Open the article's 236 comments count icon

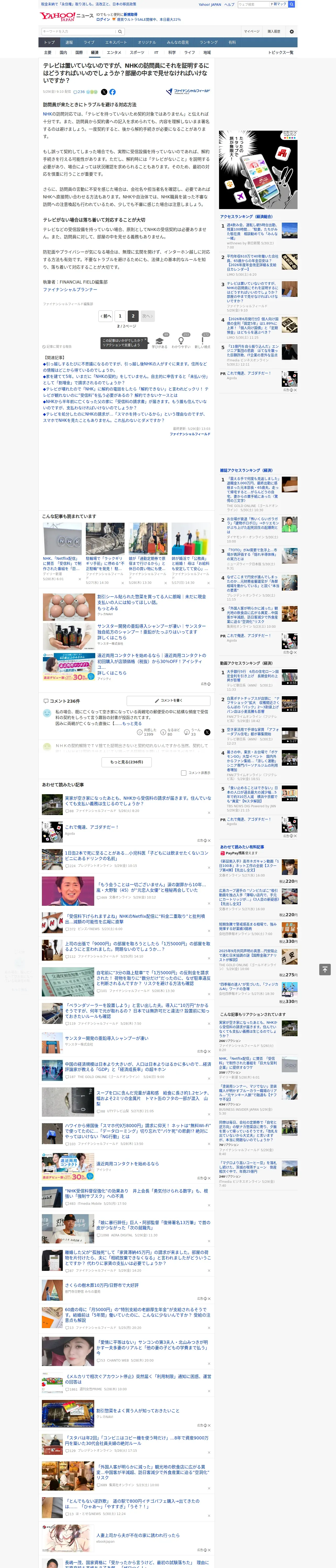coord(80,92)
